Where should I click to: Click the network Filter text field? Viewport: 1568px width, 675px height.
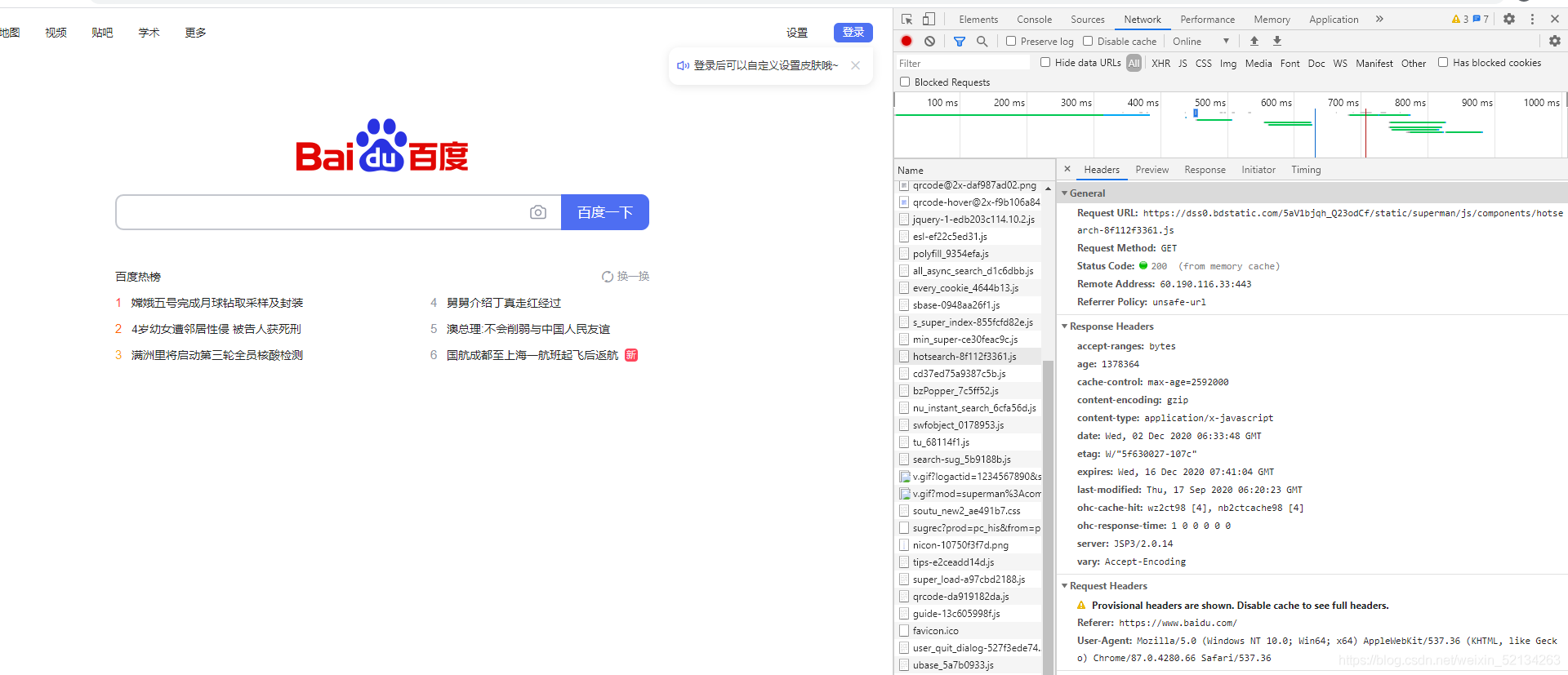962,63
